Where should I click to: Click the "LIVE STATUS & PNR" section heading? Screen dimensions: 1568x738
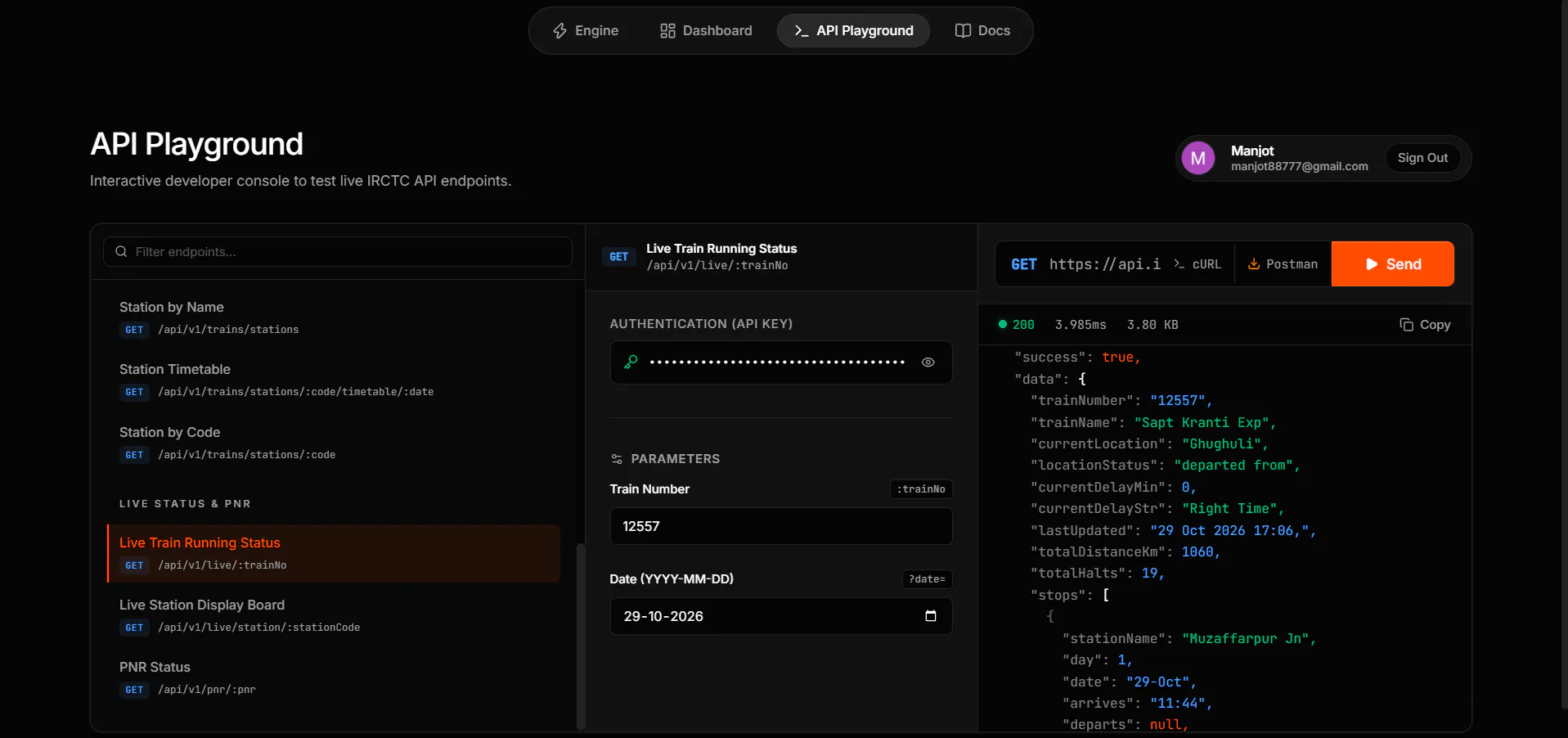(x=185, y=504)
